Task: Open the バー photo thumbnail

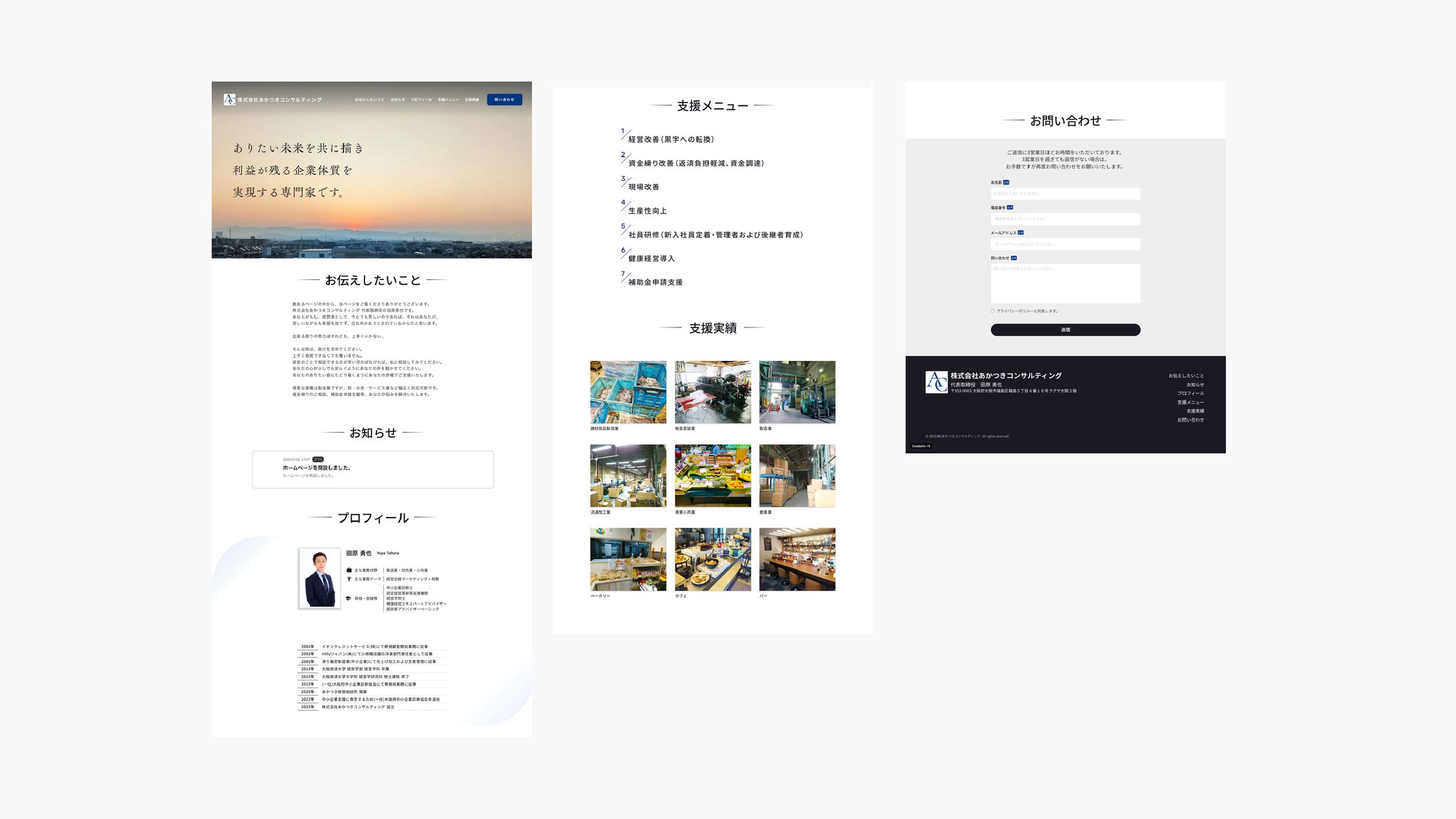Action: coord(797,560)
